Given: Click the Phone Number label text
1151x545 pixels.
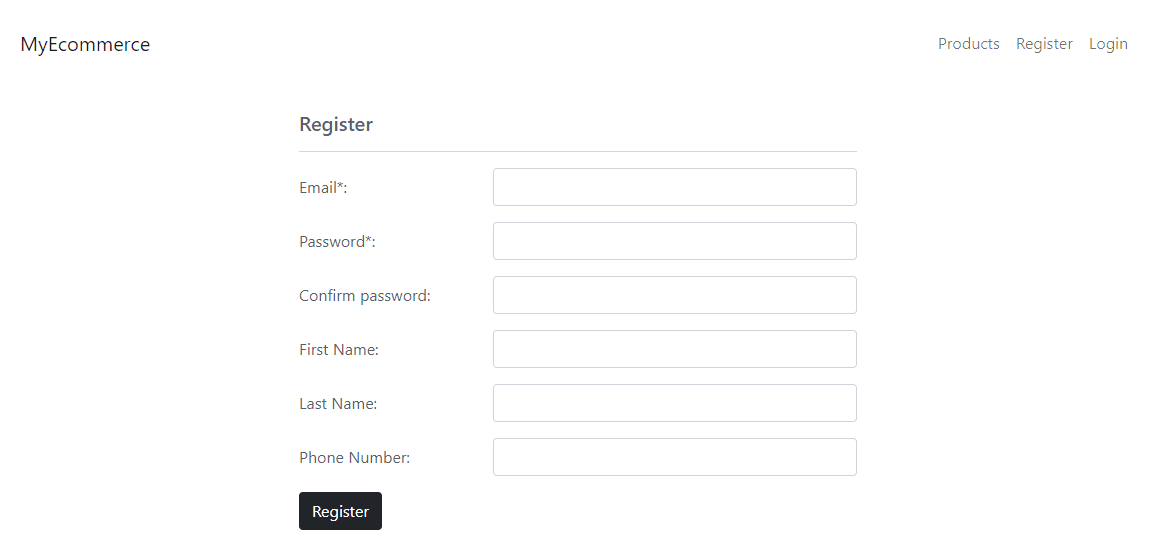Looking at the screenshot, I should coord(355,458).
